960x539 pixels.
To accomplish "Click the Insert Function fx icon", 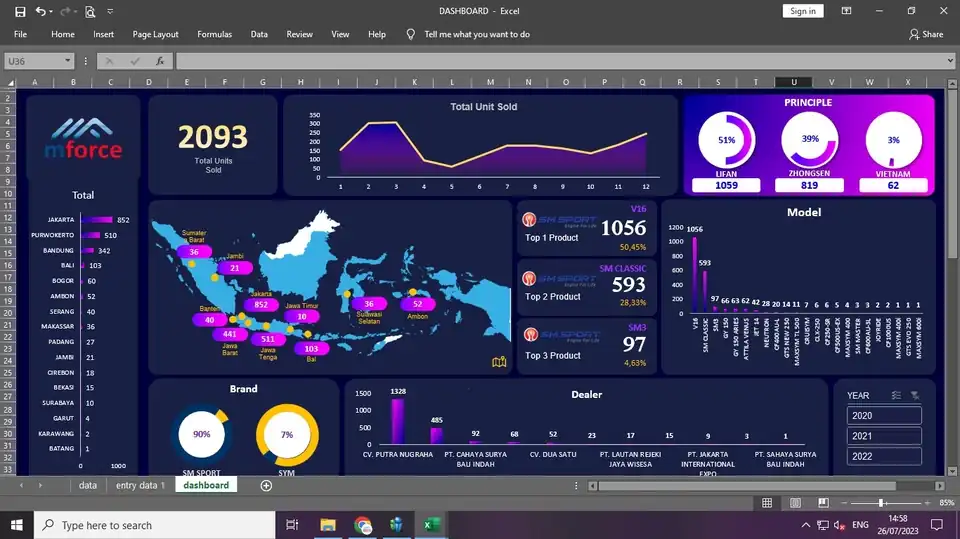I will click(x=160, y=61).
